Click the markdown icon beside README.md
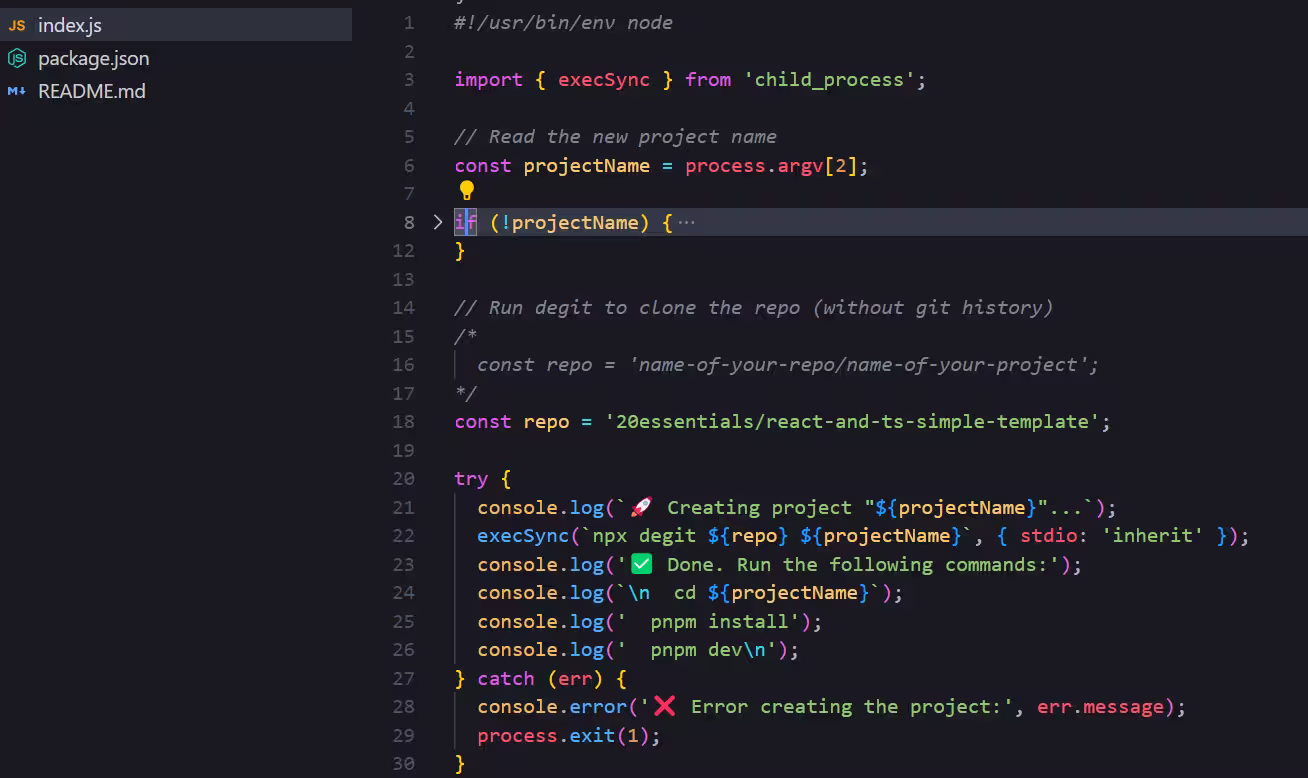 coord(16,91)
